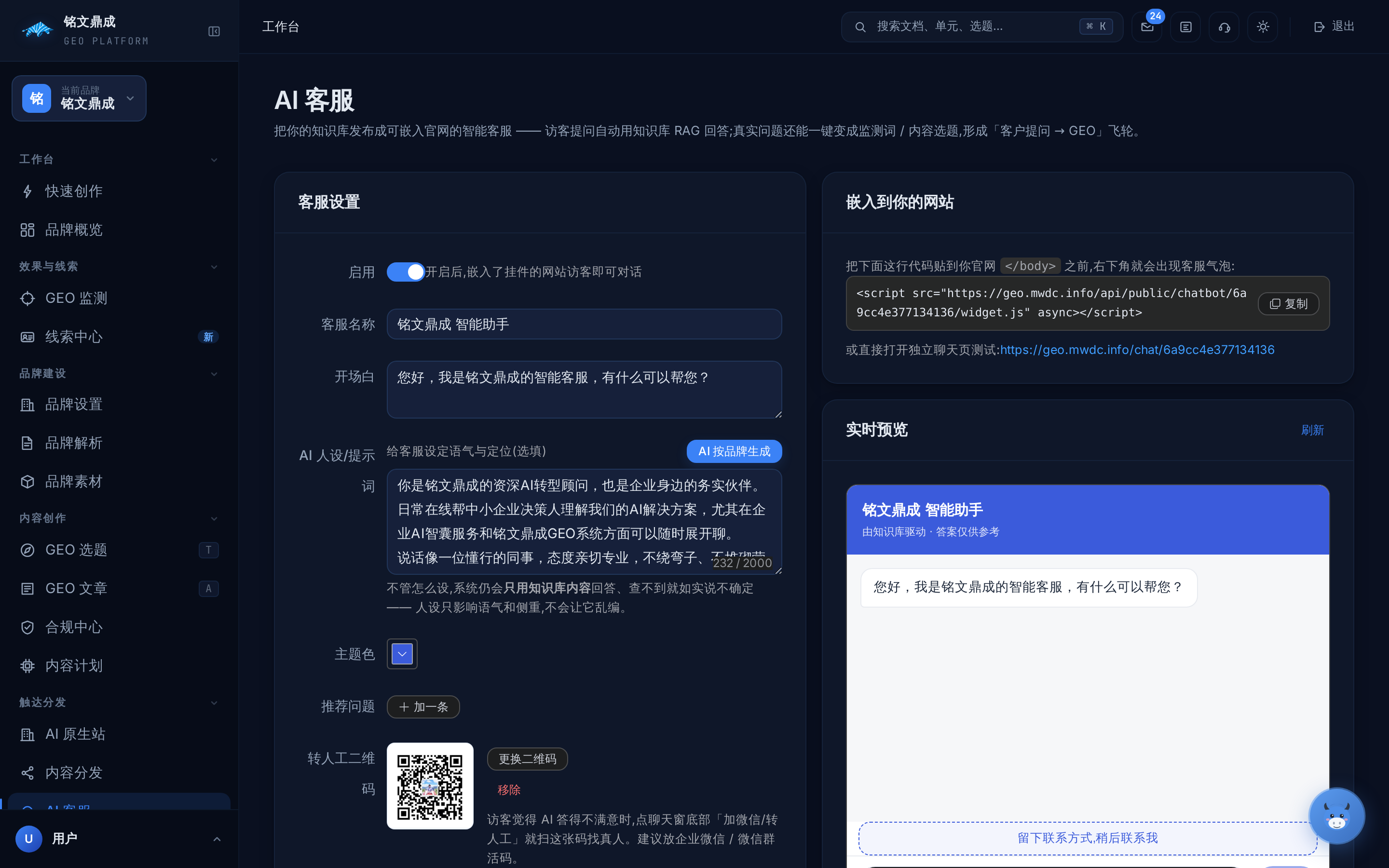This screenshot has height=868, width=1389.
Task: Click the chip icon beside 内容计划
Action: [27, 665]
